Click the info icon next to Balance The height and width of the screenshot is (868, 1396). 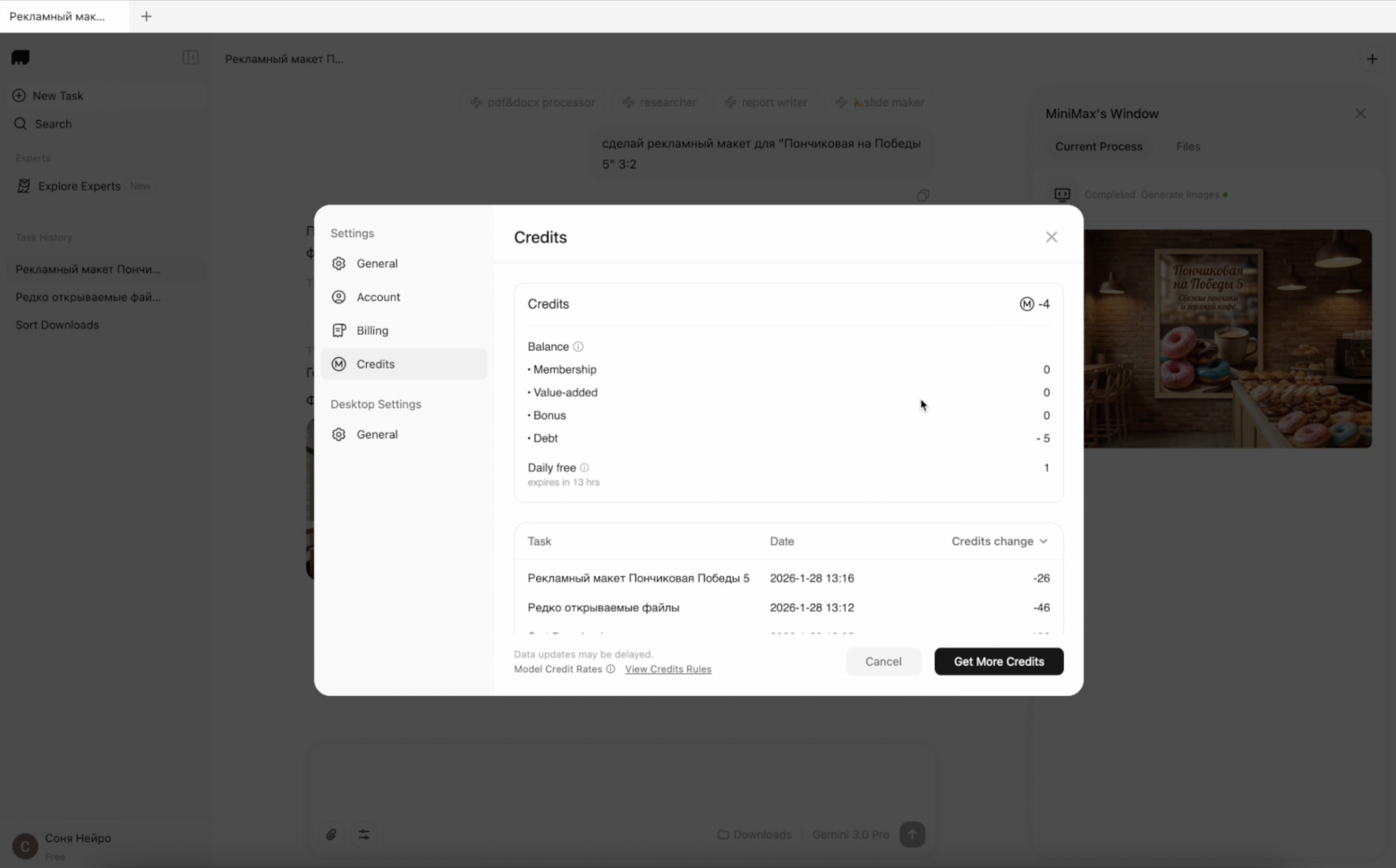click(x=579, y=346)
